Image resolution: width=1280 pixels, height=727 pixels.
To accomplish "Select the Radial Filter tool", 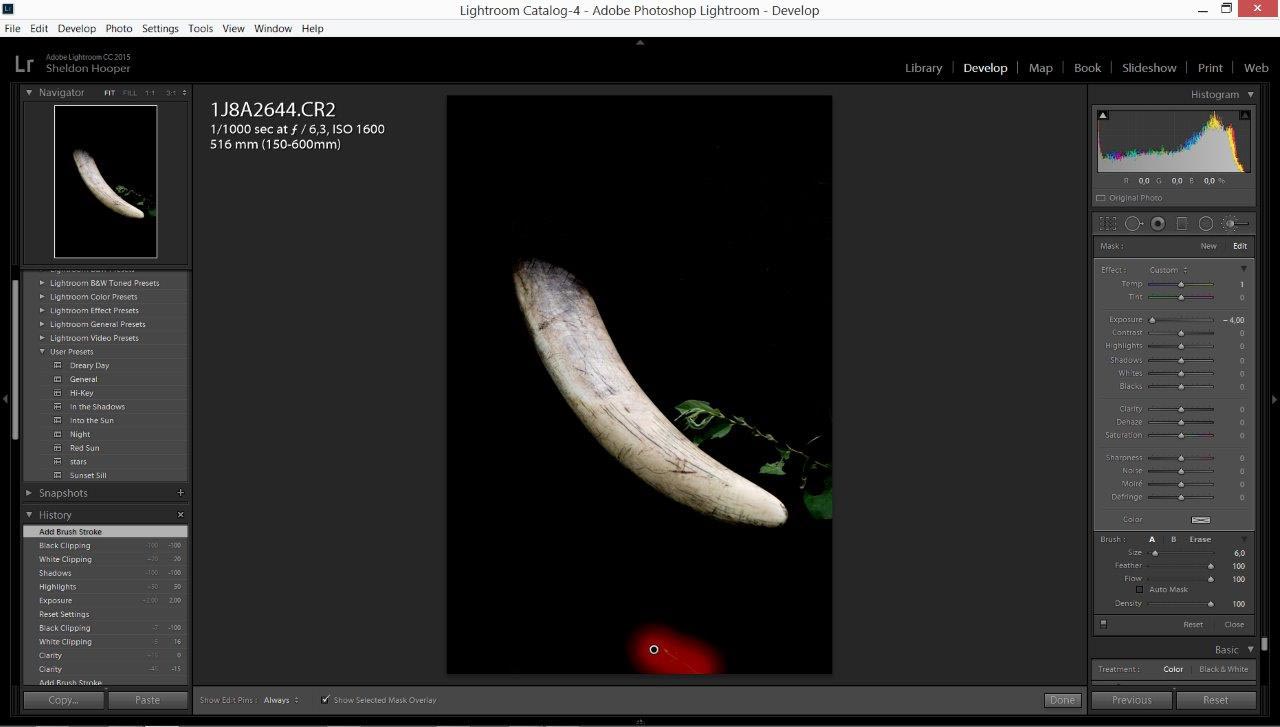I will click(x=1206, y=224).
